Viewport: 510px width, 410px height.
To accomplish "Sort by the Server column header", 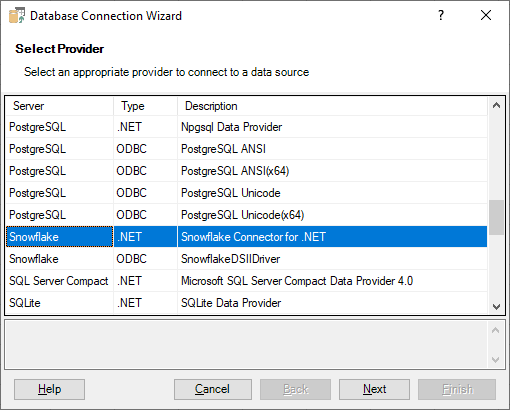I will pyautogui.click(x=60, y=106).
